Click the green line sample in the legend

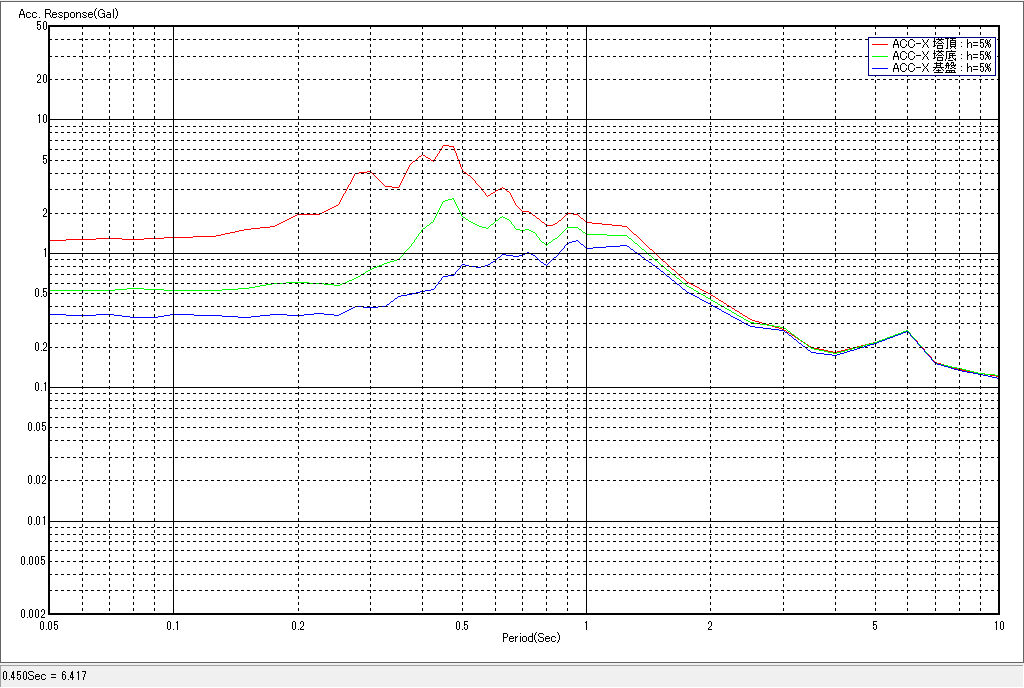880,56
